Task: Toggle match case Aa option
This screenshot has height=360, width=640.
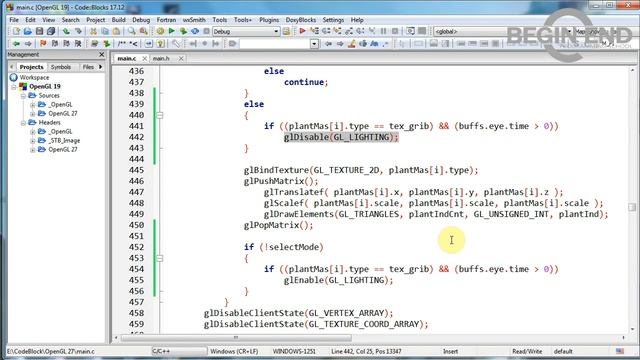Action: [374, 44]
